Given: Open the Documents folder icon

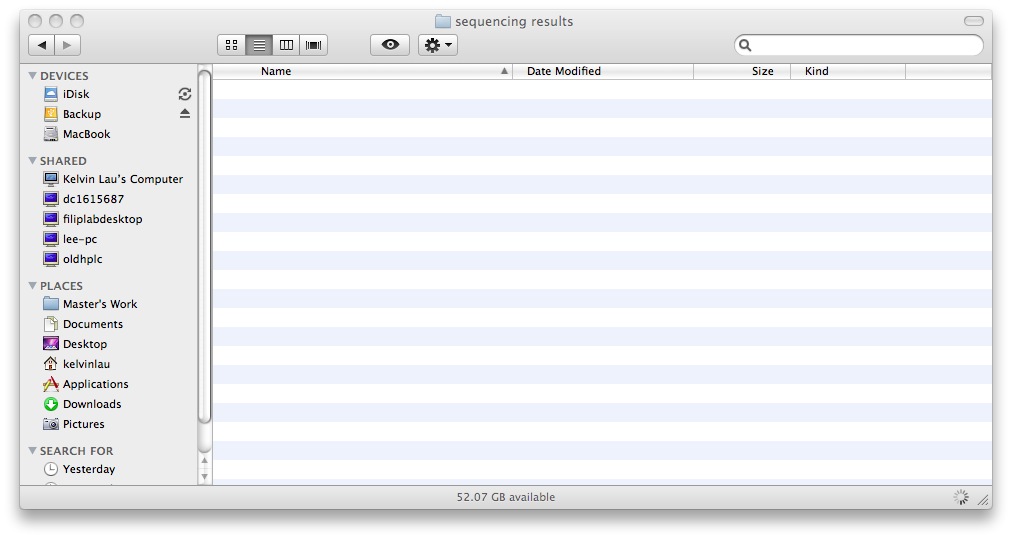Looking at the screenshot, I should point(51,324).
